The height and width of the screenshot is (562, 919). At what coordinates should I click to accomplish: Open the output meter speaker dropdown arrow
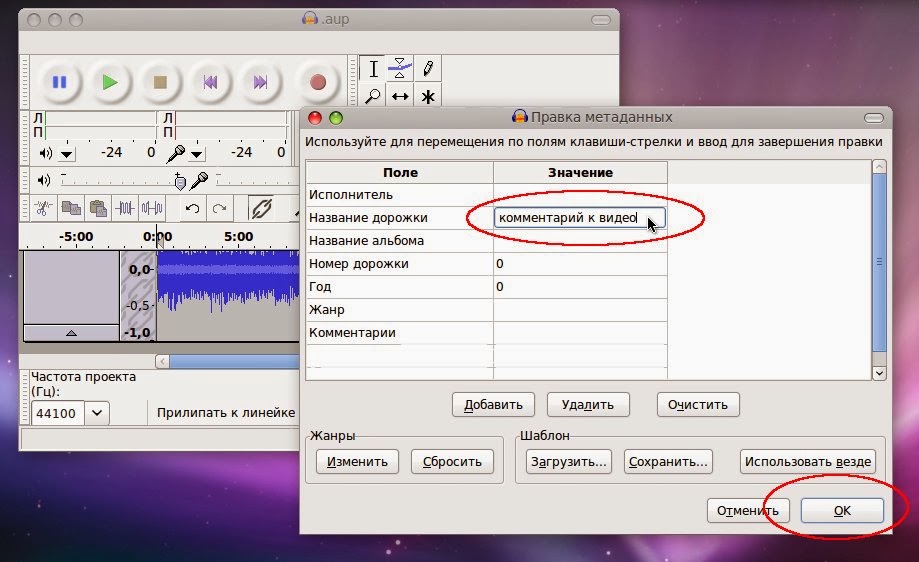tap(67, 155)
